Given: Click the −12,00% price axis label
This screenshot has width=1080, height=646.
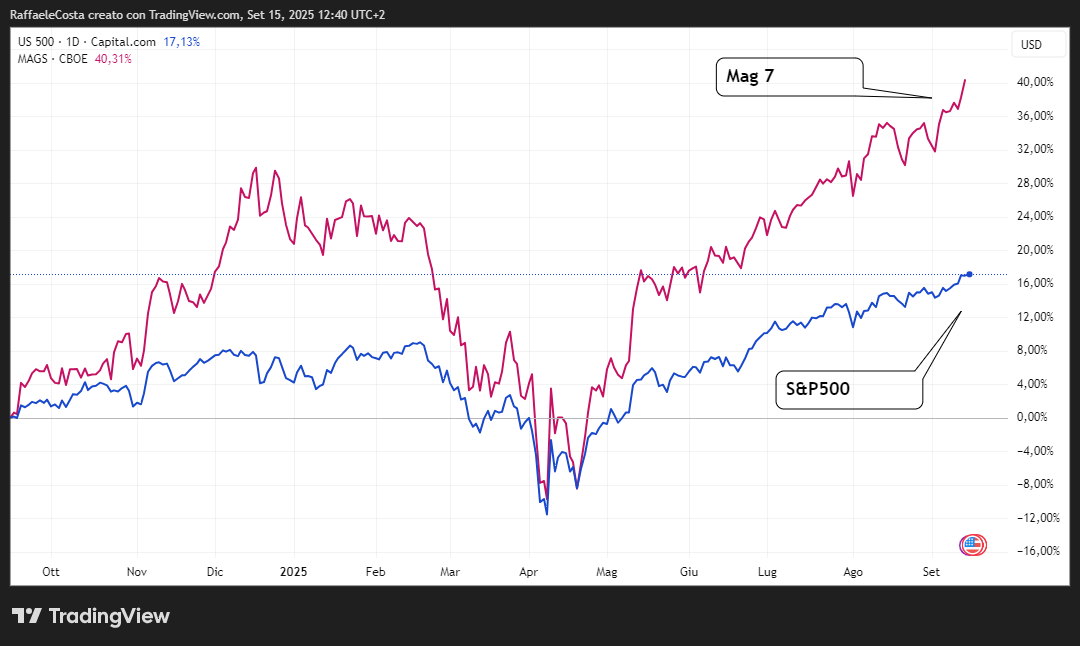Looking at the screenshot, I should (1038, 517).
